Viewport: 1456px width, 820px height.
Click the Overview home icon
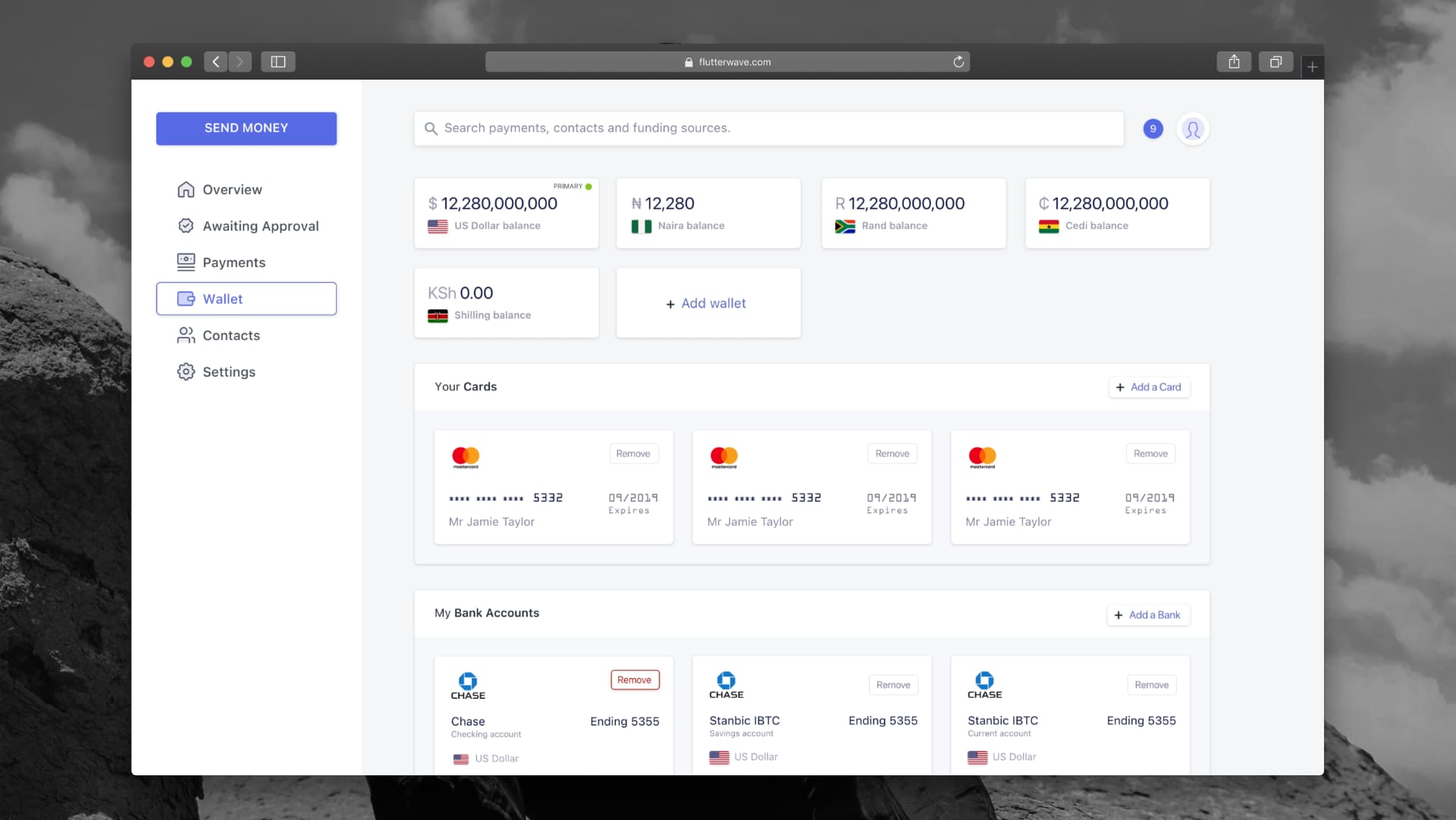click(x=186, y=189)
